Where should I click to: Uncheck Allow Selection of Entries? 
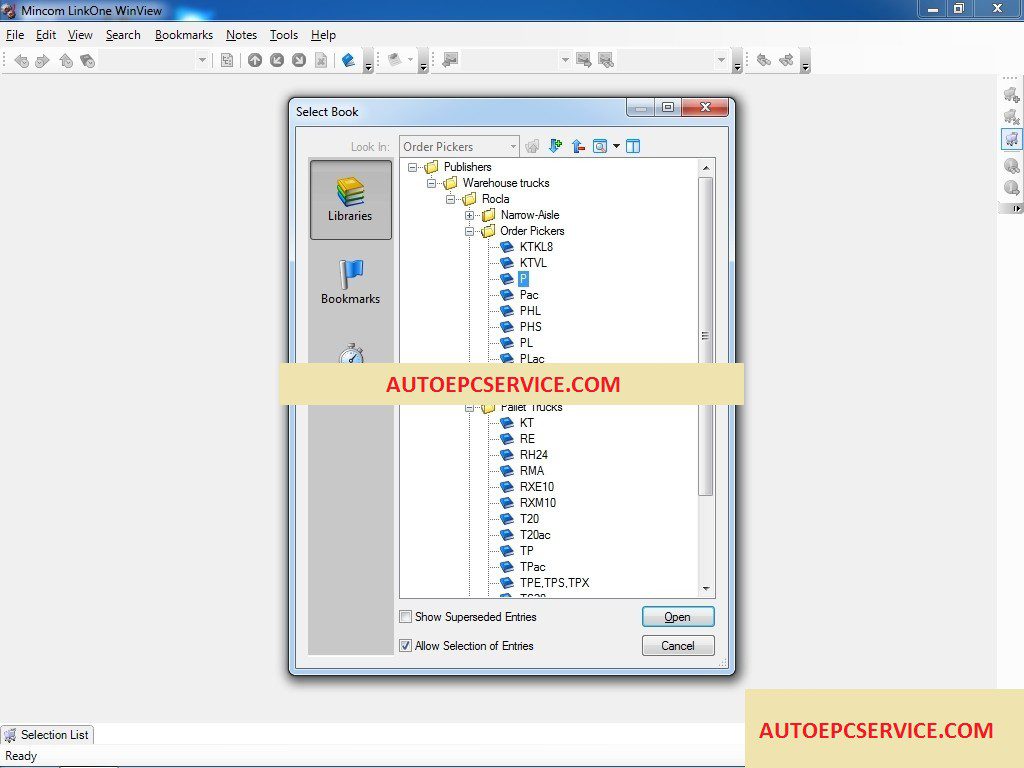coord(406,645)
